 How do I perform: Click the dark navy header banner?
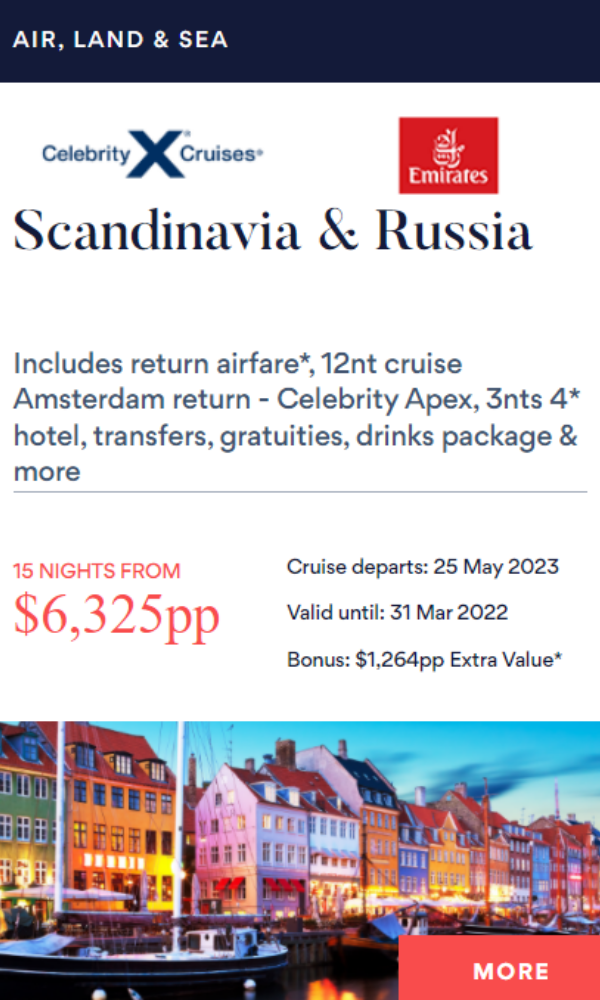click(x=300, y=41)
